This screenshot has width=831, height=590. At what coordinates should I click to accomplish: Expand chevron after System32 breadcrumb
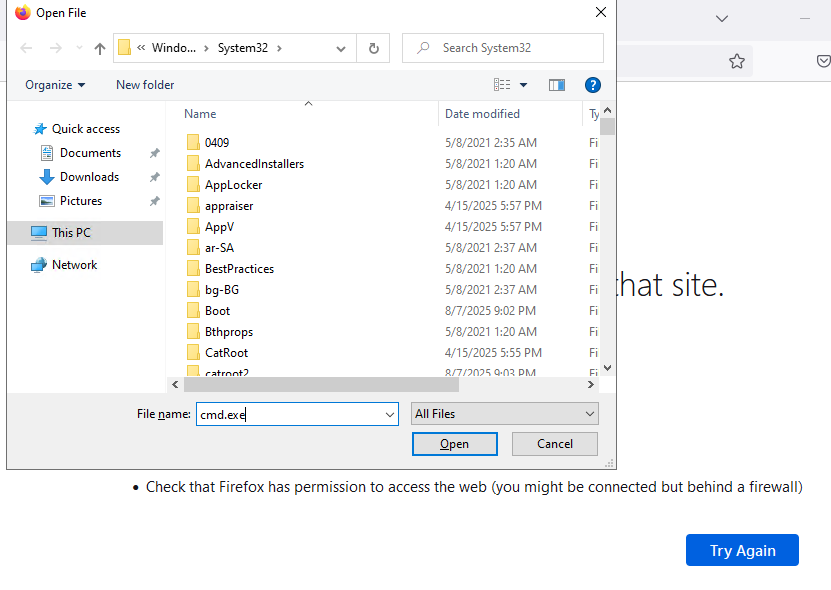[x=279, y=48]
